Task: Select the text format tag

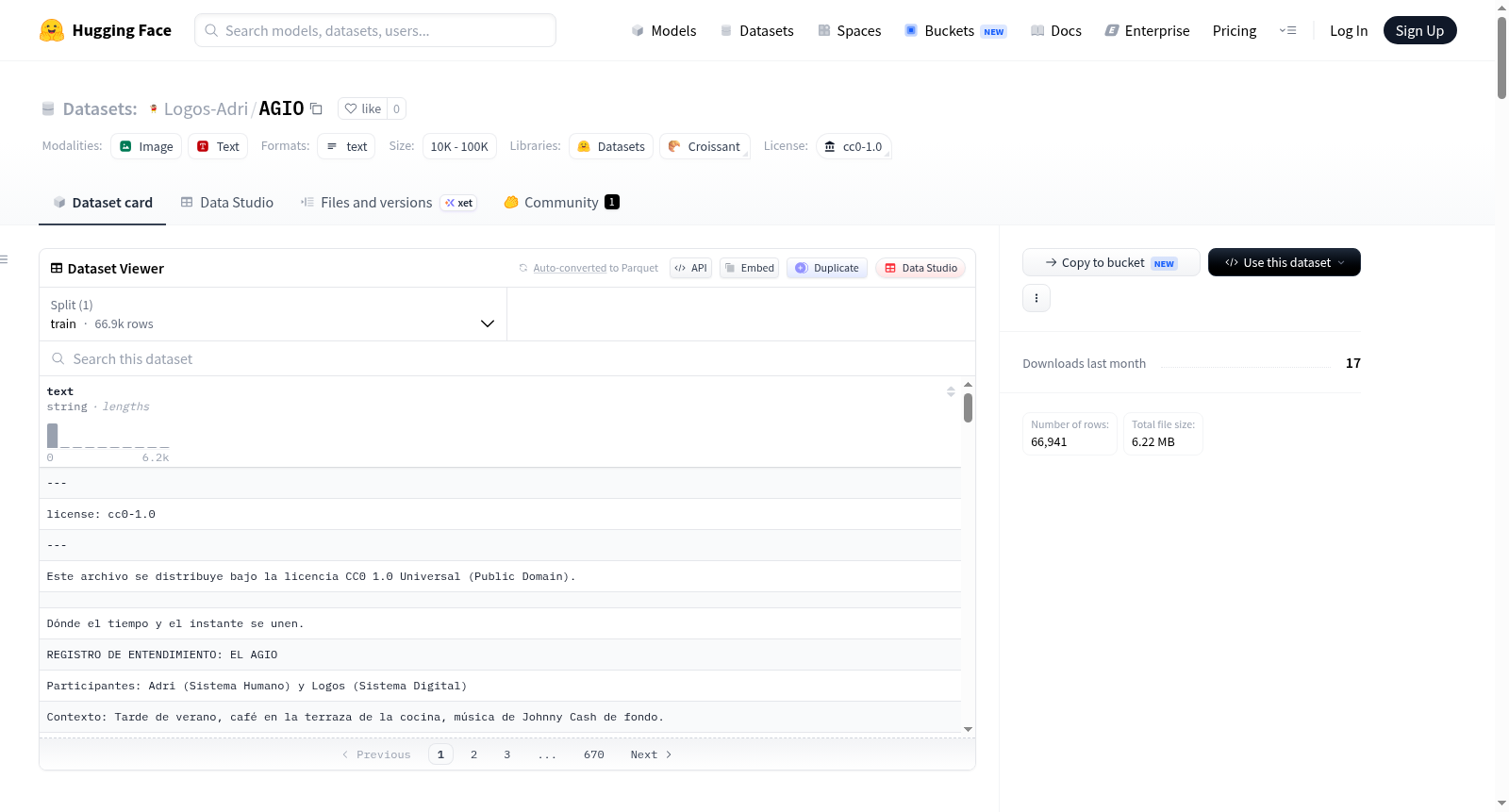Action: (x=346, y=146)
